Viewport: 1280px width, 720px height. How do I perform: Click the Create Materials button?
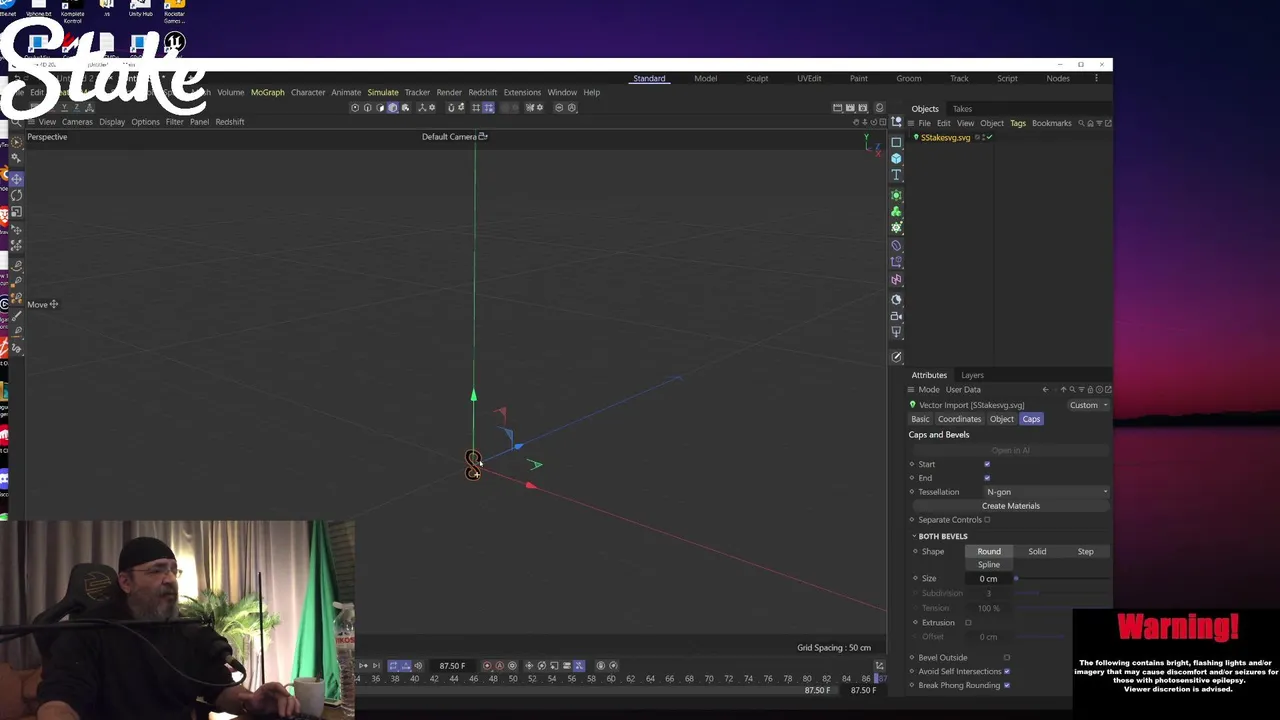(x=1010, y=506)
